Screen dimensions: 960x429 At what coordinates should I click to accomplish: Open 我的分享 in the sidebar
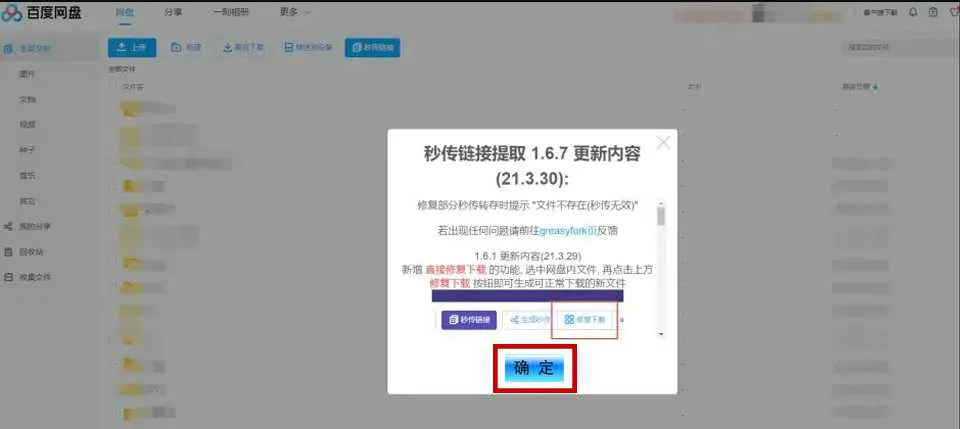pos(34,227)
